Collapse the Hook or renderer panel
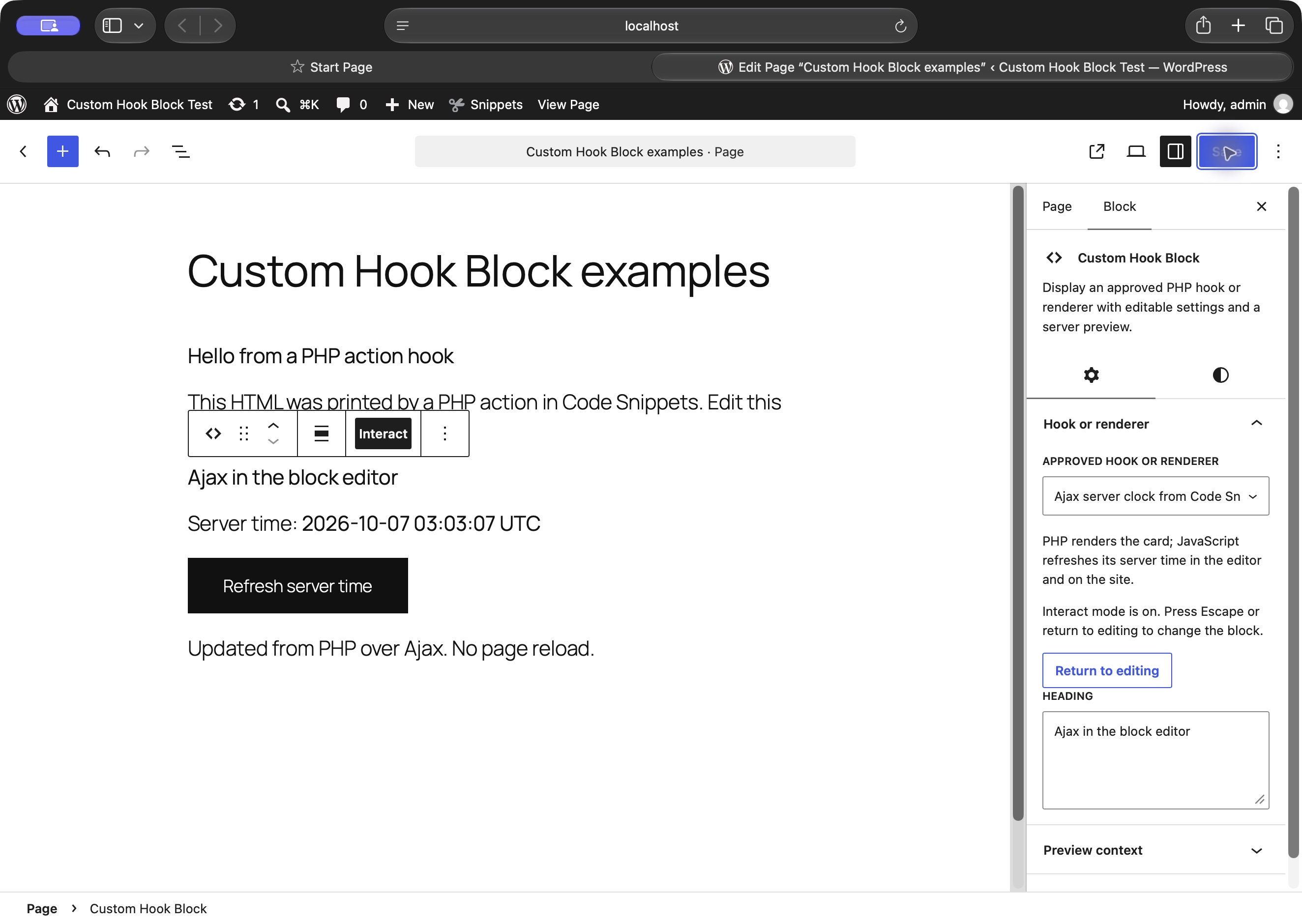This screenshot has height=924, width=1302. [1155, 424]
